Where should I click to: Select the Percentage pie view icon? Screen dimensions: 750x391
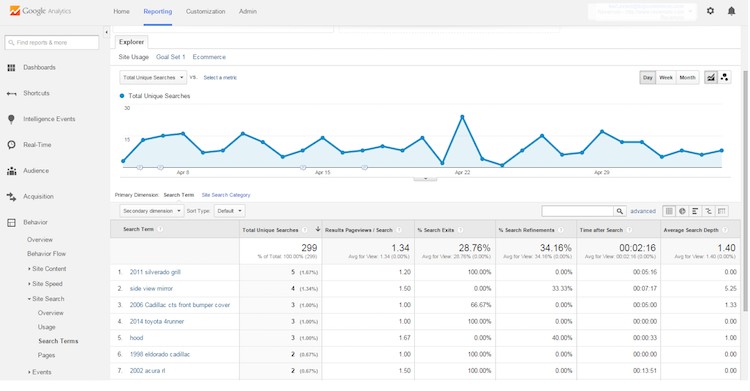(x=683, y=211)
